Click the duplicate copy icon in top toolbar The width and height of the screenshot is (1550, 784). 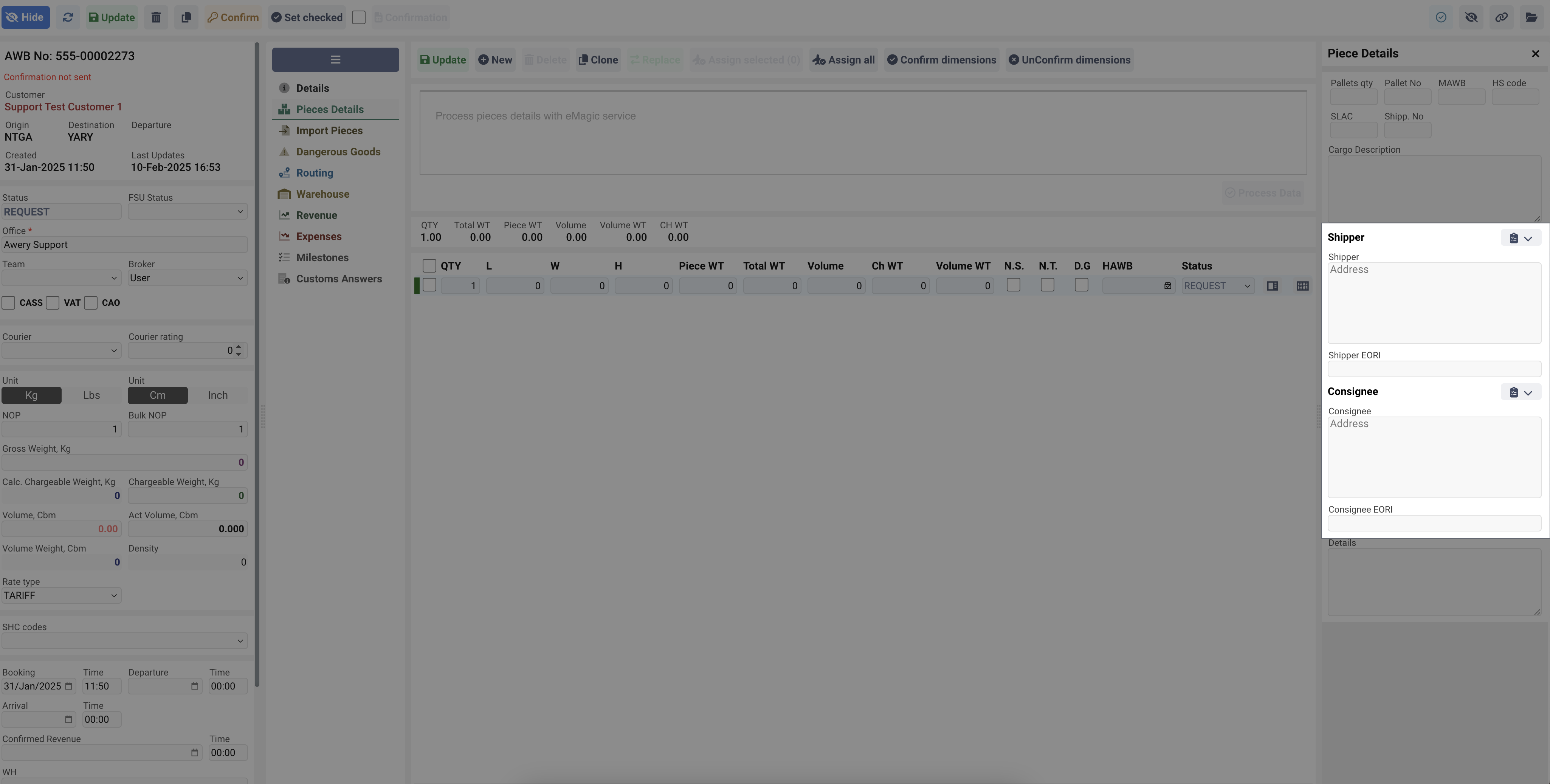point(186,17)
